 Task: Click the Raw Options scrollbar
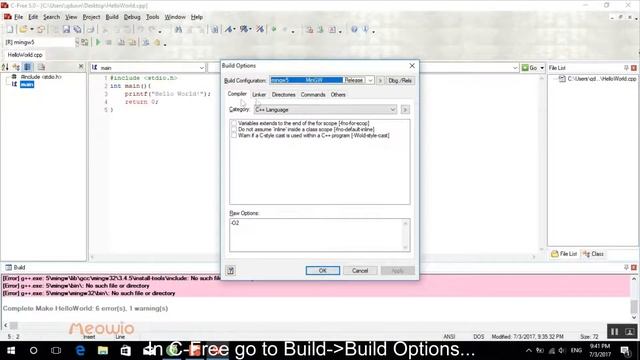point(405,235)
